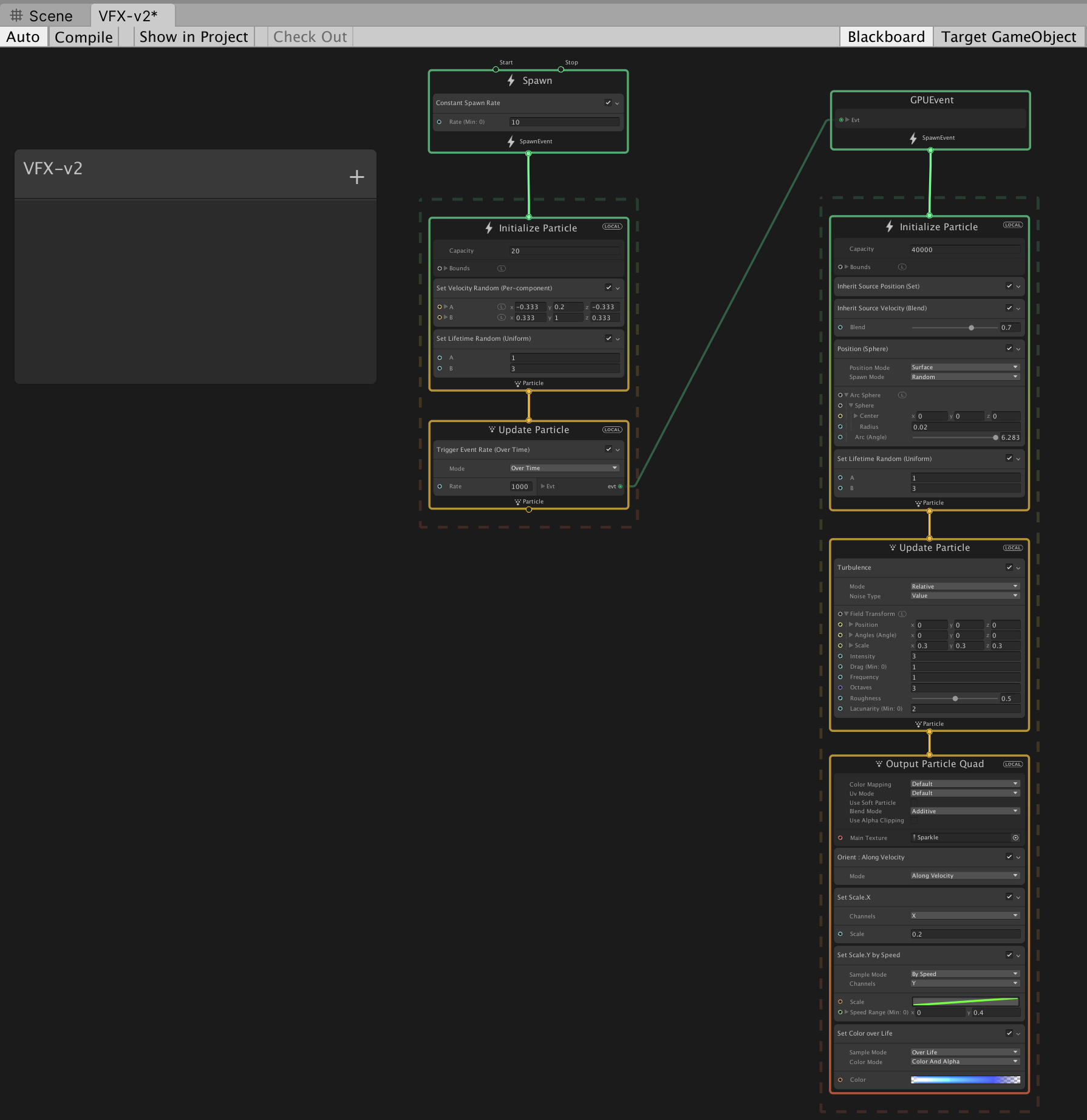Open the Position Mode dropdown showing Surface
The width and height of the screenshot is (1087, 1120).
click(964, 367)
